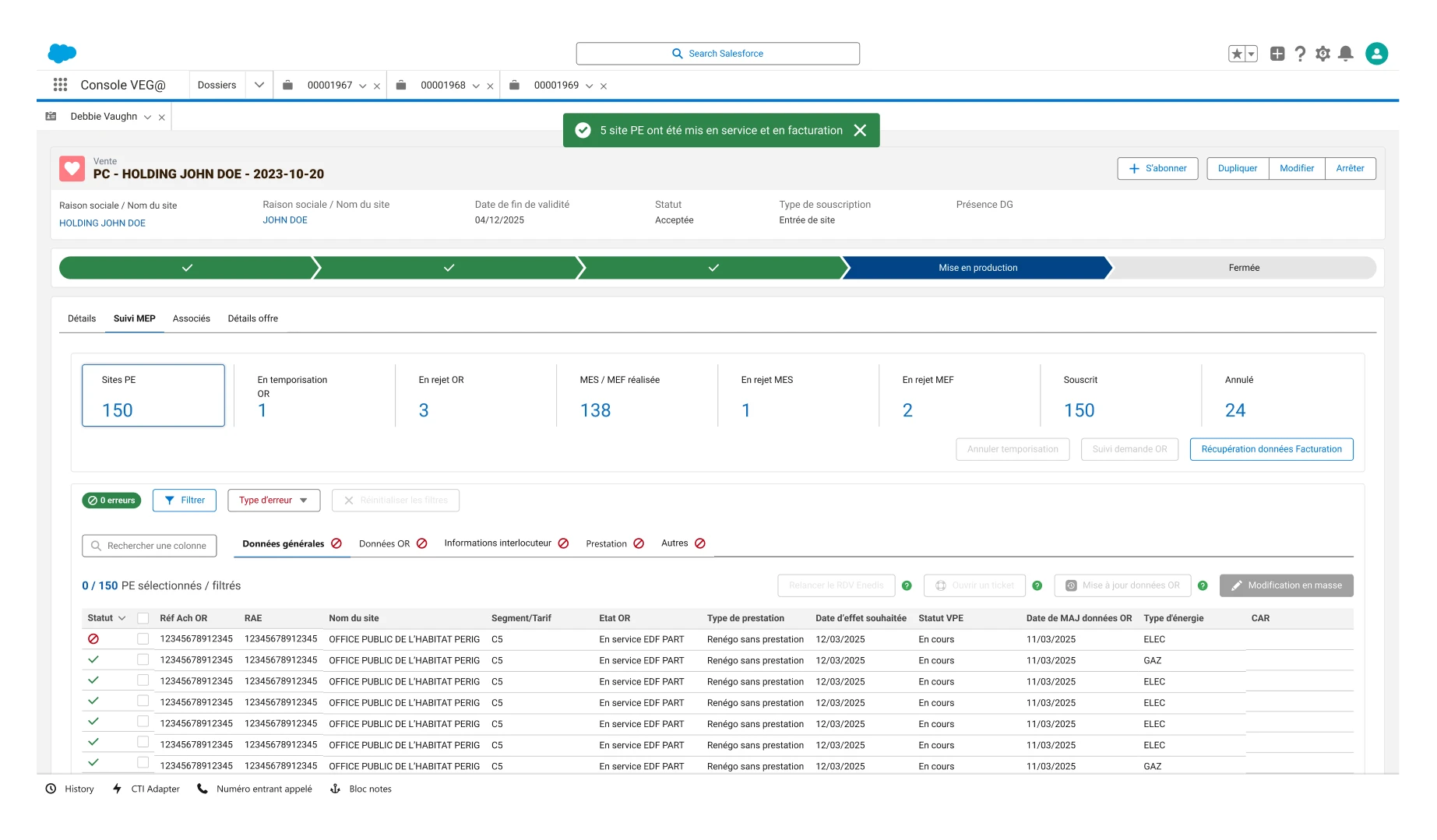Close the 00001969 tab
The image size is (1437, 840).
604,86
